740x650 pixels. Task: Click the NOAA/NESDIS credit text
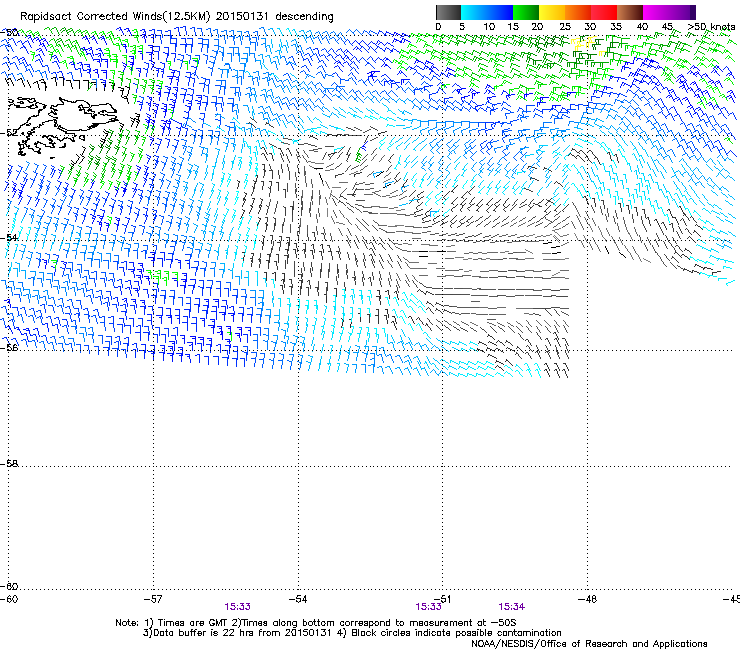click(x=589, y=644)
